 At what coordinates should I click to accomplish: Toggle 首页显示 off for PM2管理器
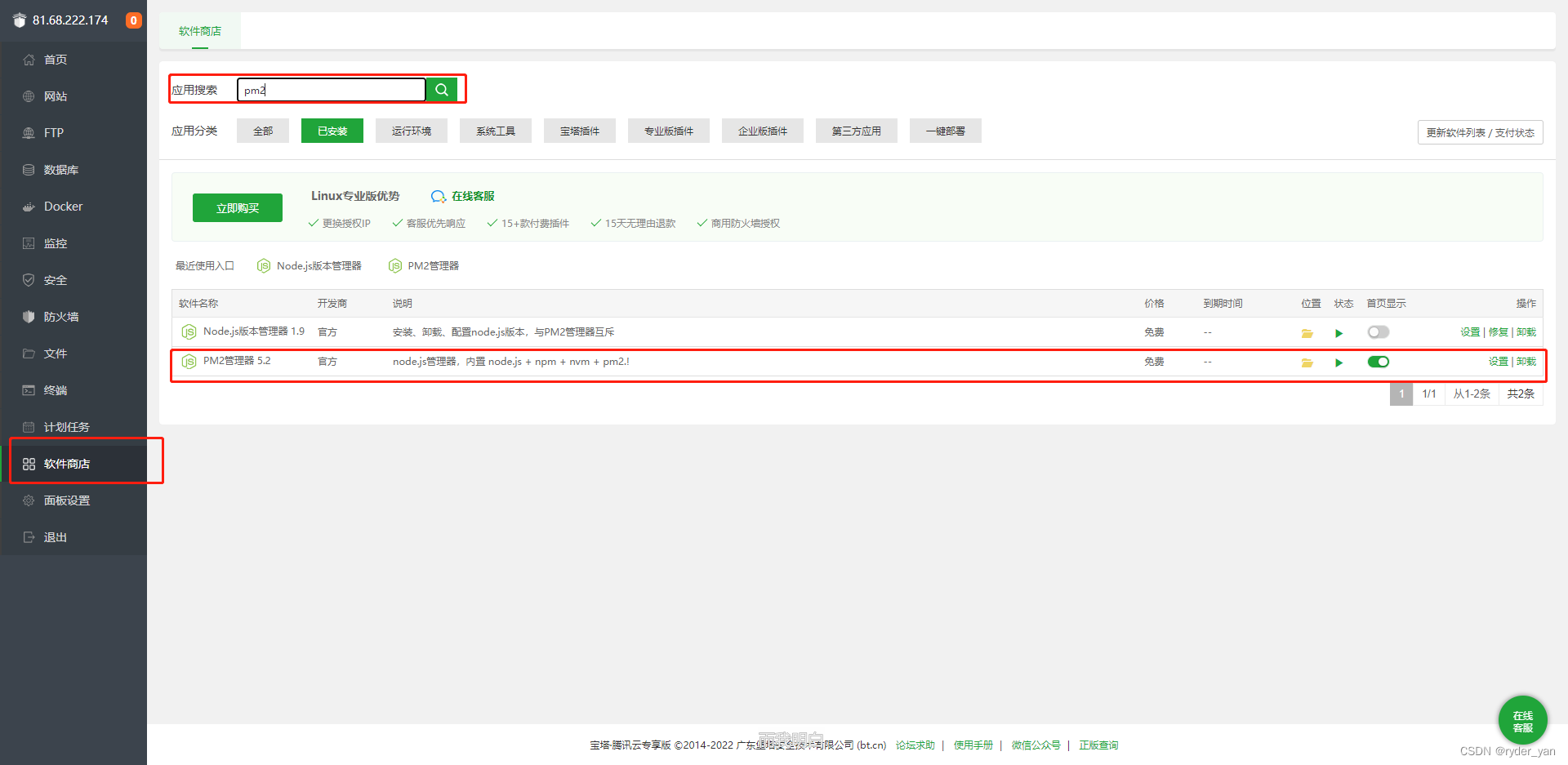pos(1379,362)
